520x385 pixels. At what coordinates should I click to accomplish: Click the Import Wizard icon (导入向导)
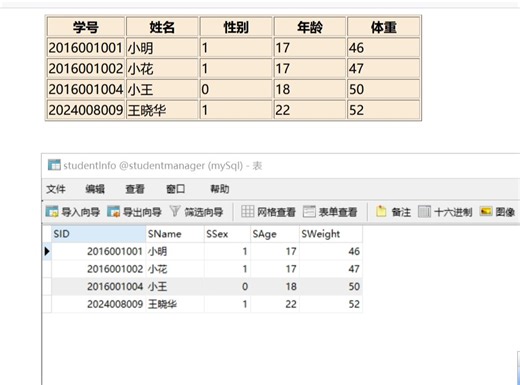coord(52,212)
